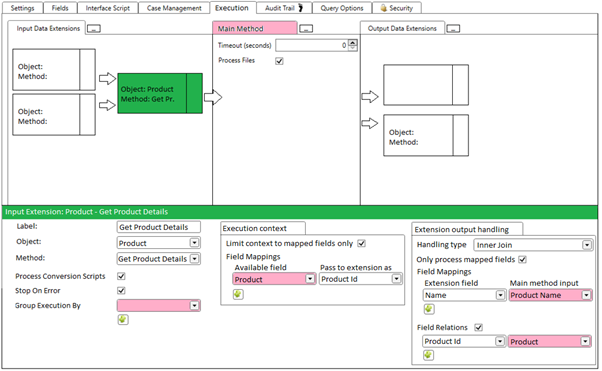Click the Output Data Extensions header
The height and width of the screenshot is (371, 602).
point(402,28)
